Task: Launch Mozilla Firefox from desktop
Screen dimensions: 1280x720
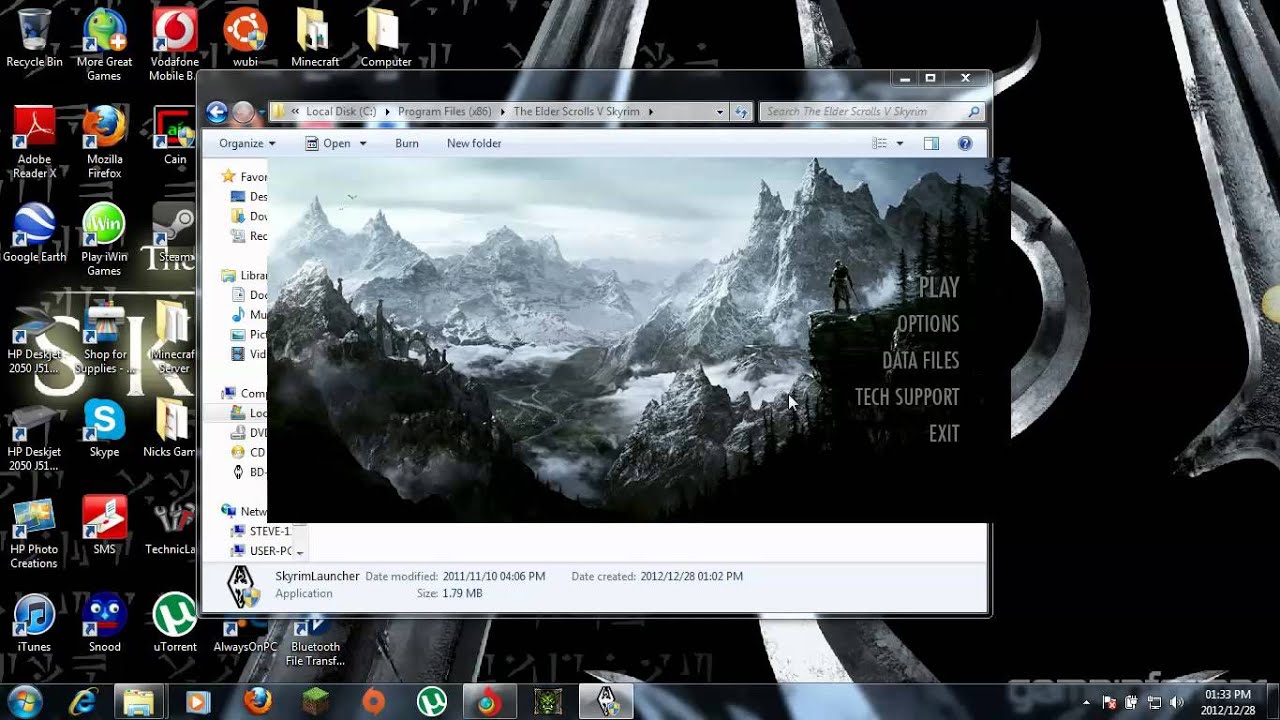Action: click(x=104, y=143)
